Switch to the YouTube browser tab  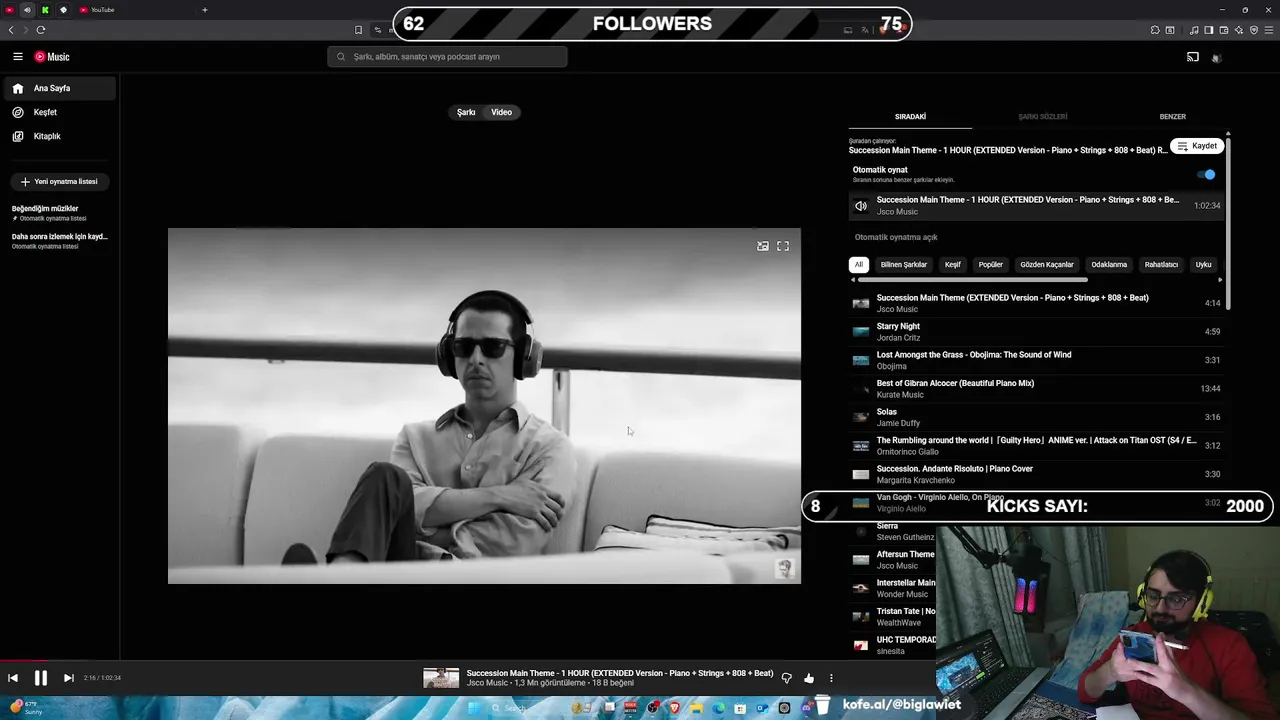[133, 10]
